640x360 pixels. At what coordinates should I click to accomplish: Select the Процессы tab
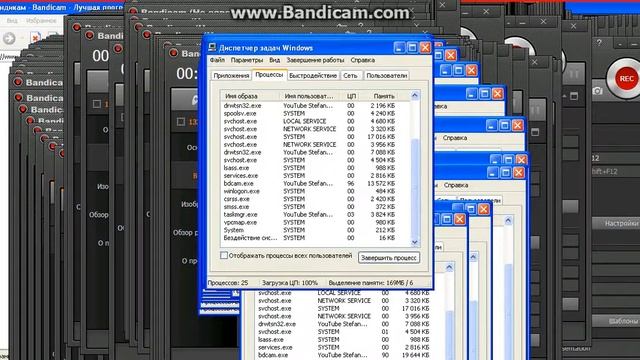tap(269, 75)
